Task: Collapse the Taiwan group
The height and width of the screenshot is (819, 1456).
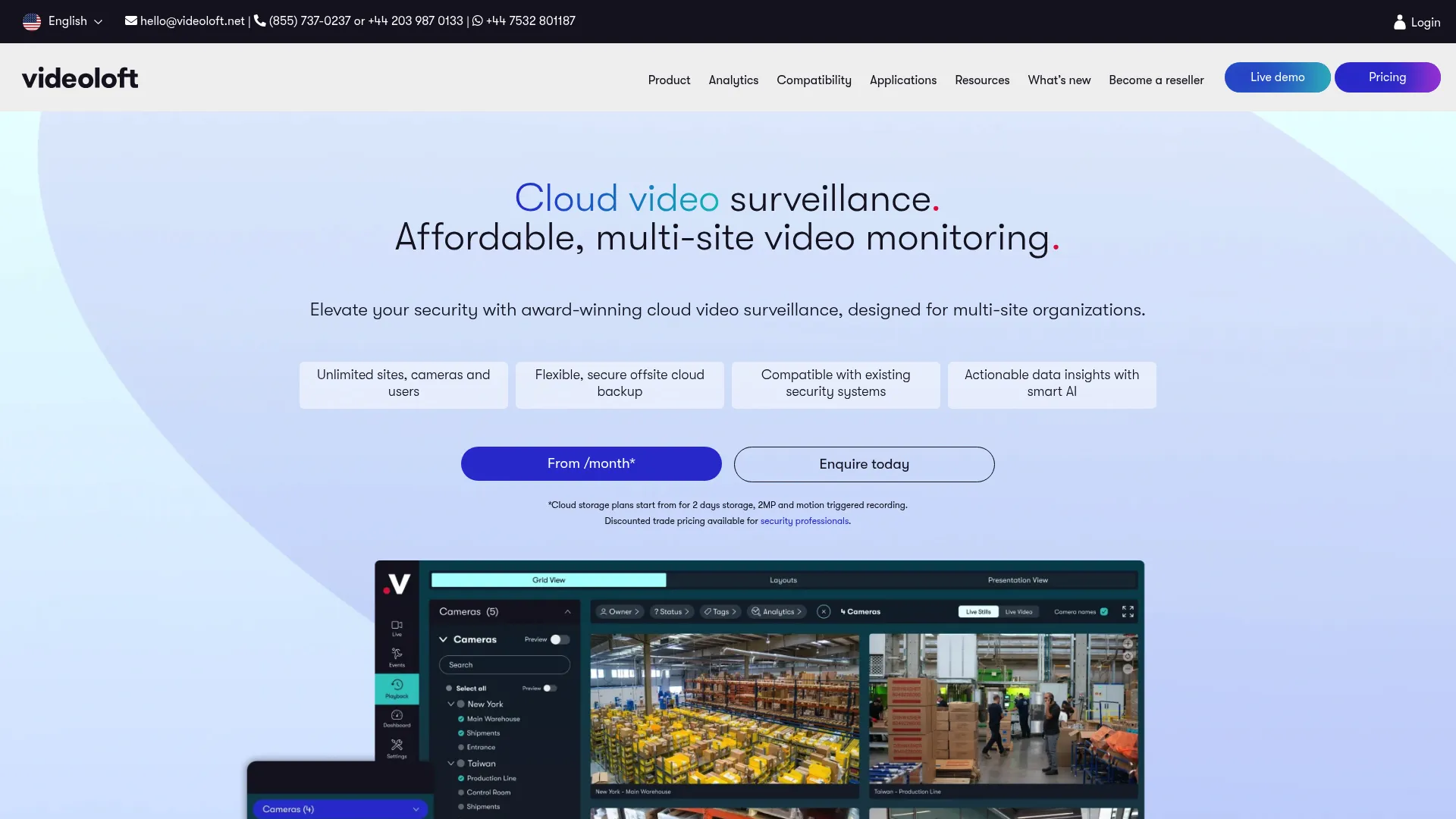Action: coord(451,764)
